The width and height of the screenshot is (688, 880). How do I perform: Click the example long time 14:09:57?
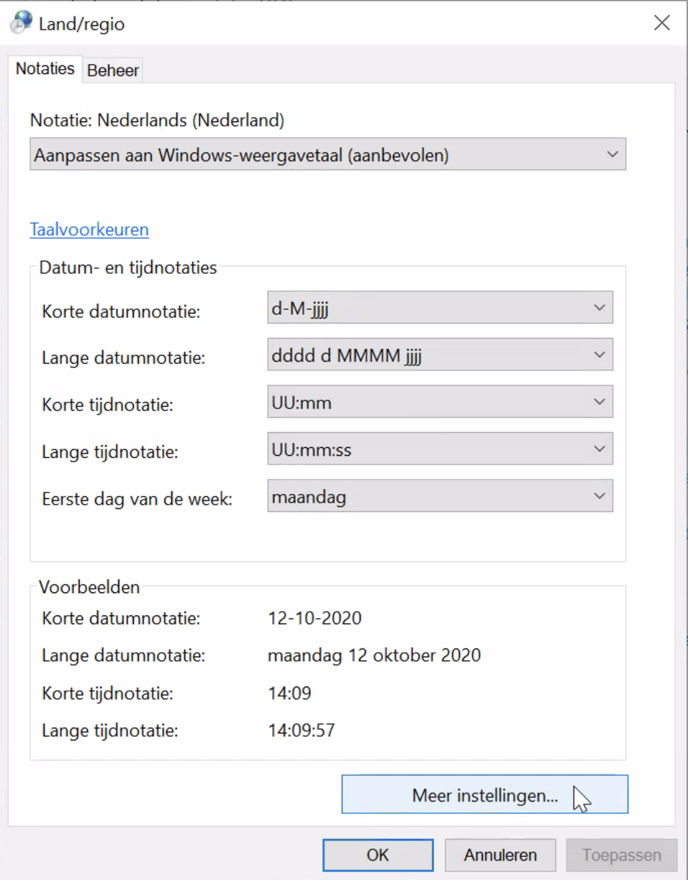coord(301,731)
